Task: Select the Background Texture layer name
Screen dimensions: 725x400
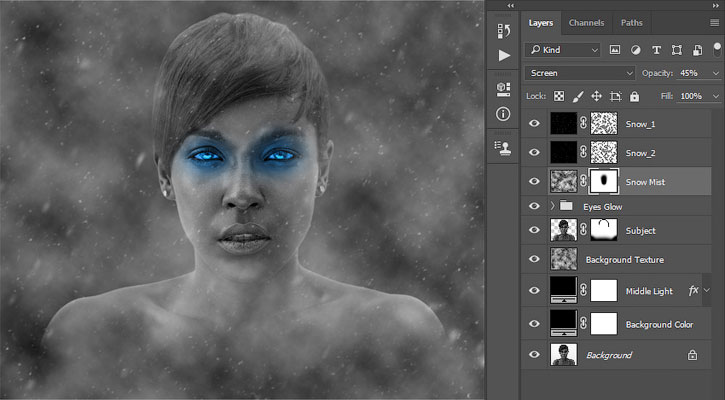Action: [625, 260]
